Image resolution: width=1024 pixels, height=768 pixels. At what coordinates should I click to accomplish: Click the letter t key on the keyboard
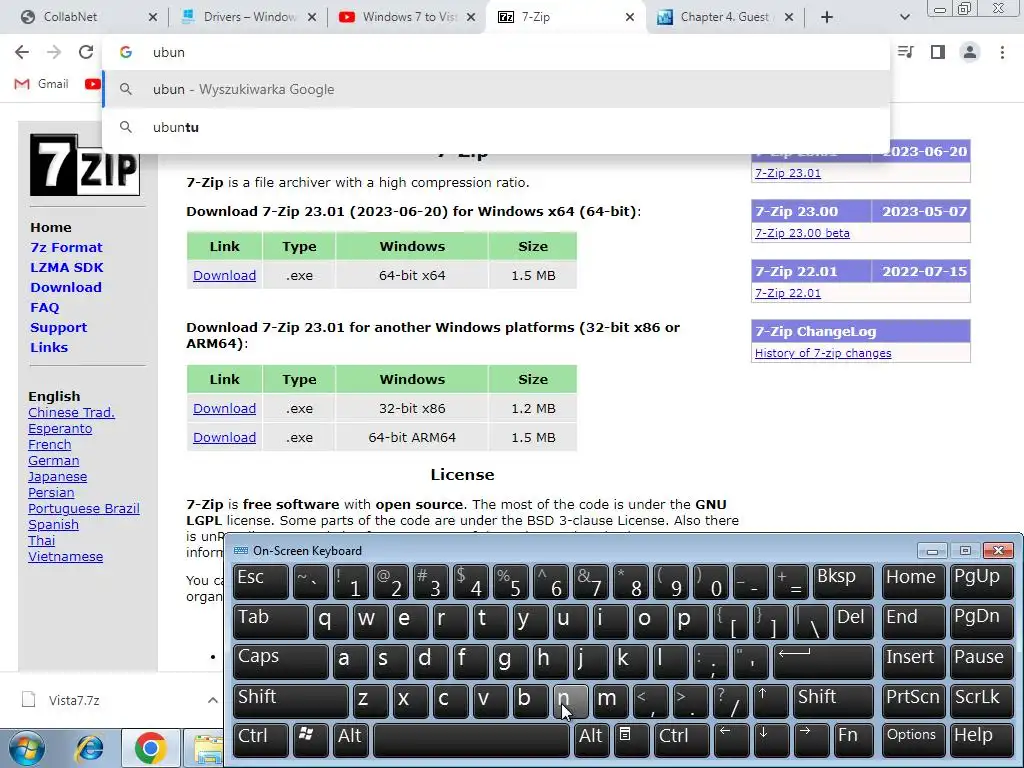click(490, 621)
